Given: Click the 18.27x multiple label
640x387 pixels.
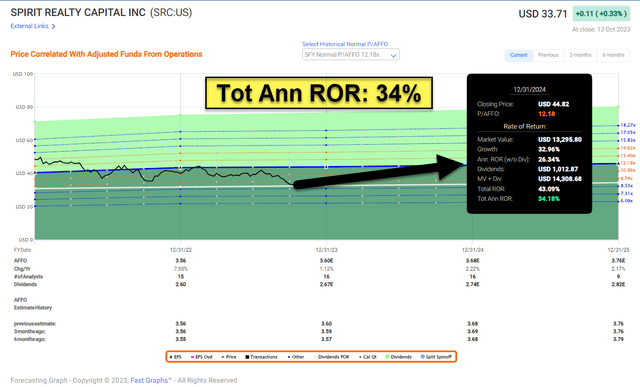Looking at the screenshot, I should pyautogui.click(x=628, y=125).
